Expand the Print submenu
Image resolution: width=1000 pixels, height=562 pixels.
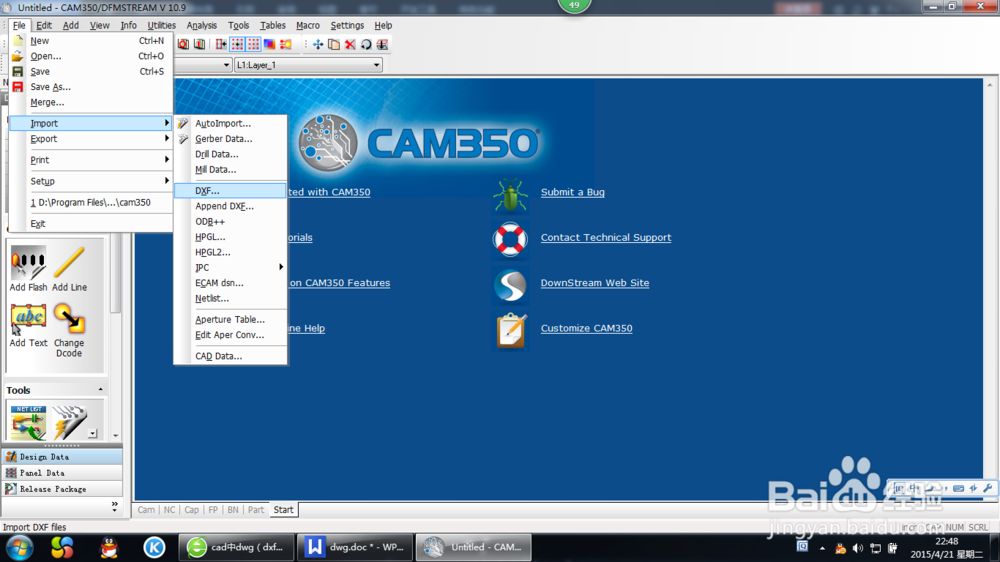tap(91, 159)
